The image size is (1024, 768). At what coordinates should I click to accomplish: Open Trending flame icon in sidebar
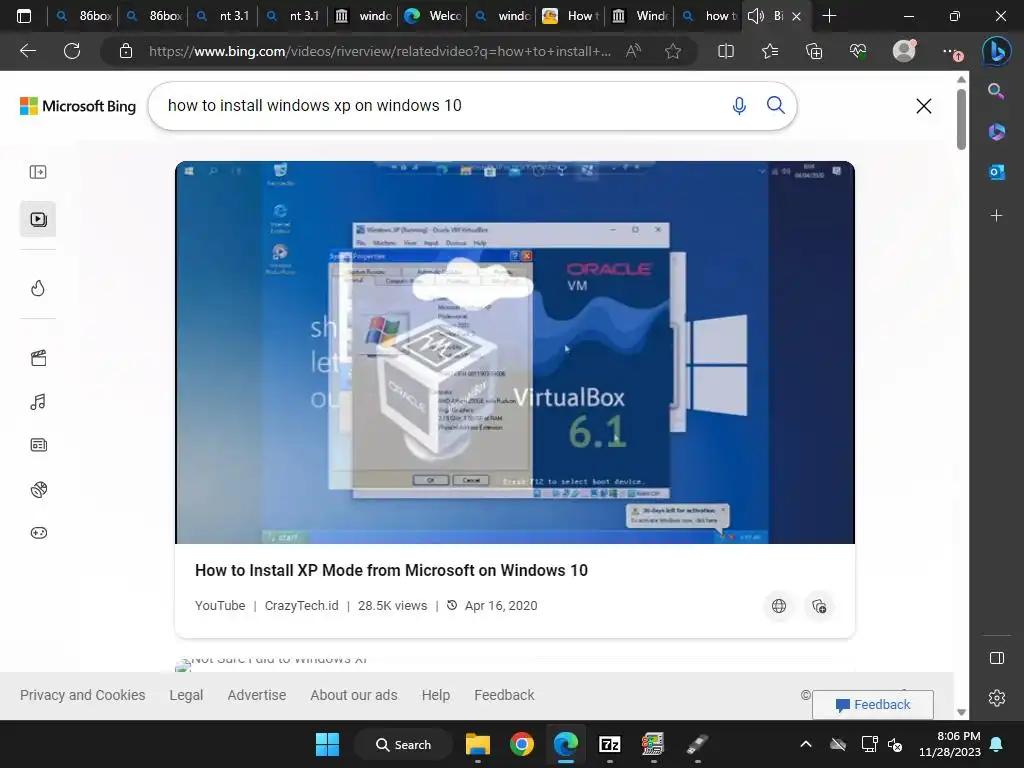tap(38, 288)
